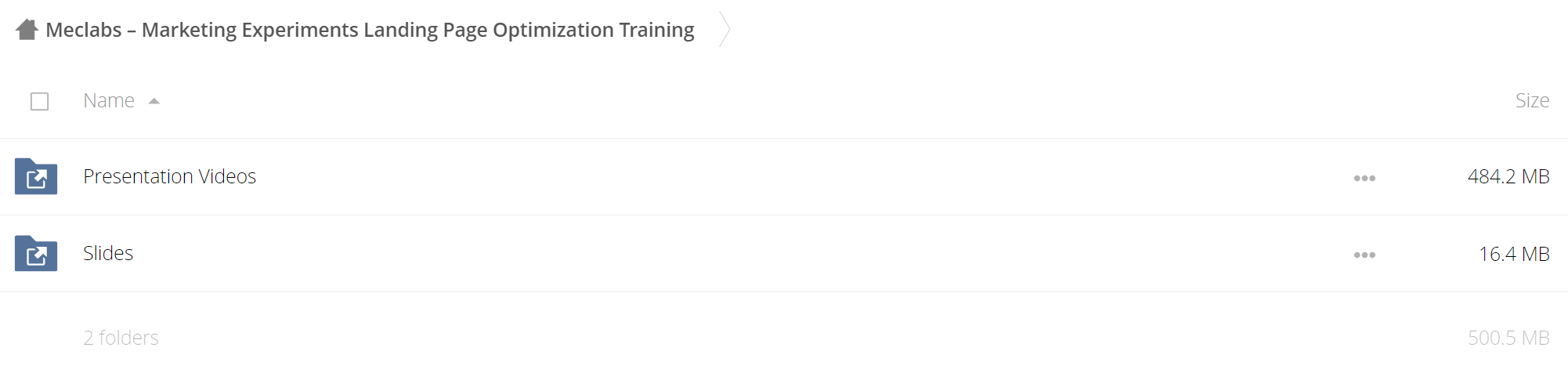Image resolution: width=1568 pixels, height=387 pixels.
Task: Open more actions for Slides
Action: click(x=1364, y=255)
